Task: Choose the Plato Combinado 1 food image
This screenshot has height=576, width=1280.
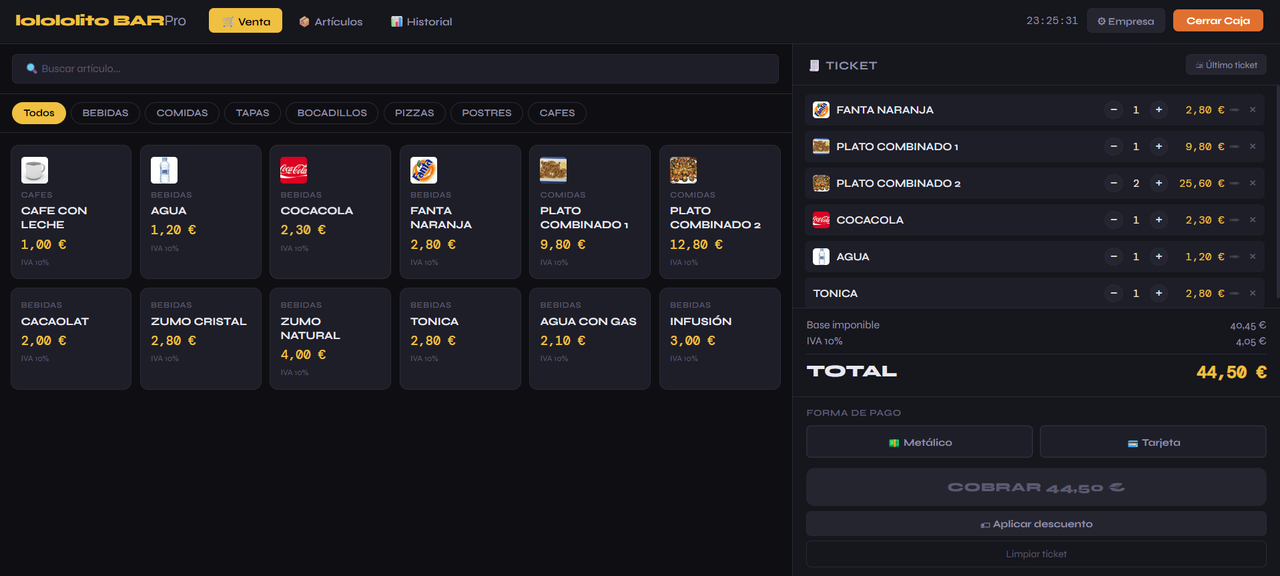Action: point(553,170)
